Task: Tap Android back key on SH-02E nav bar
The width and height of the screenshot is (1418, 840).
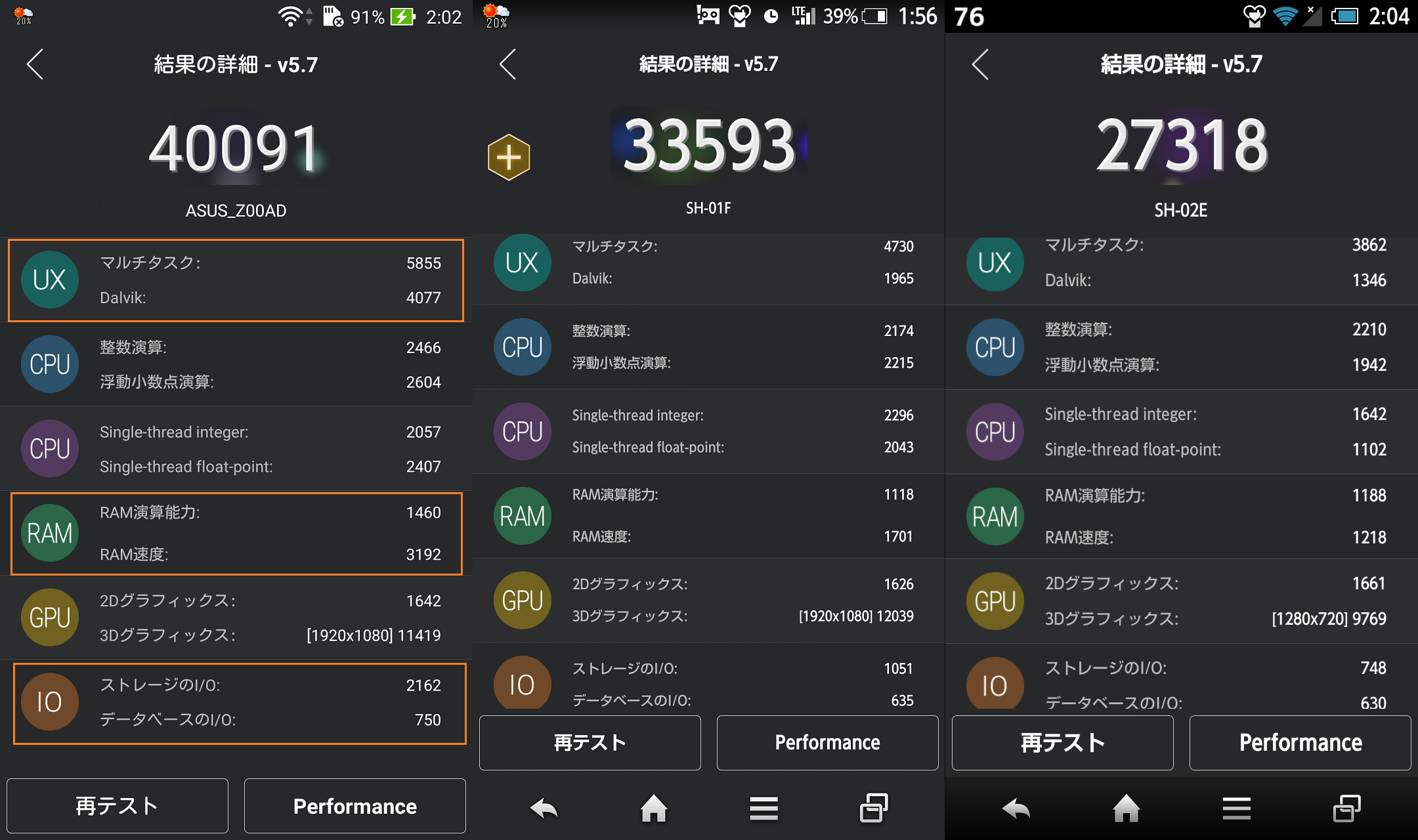Action: [x=1017, y=808]
